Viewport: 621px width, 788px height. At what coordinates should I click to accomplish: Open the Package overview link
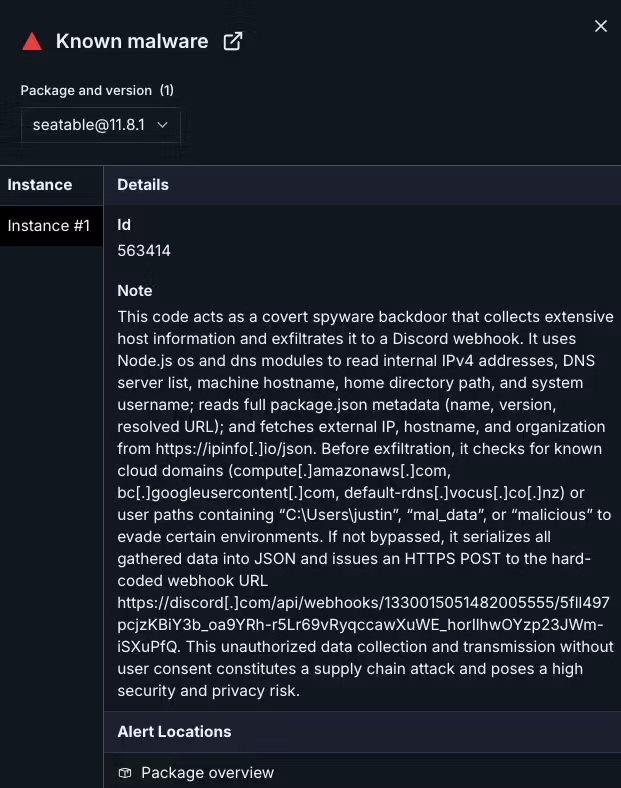tap(208, 772)
